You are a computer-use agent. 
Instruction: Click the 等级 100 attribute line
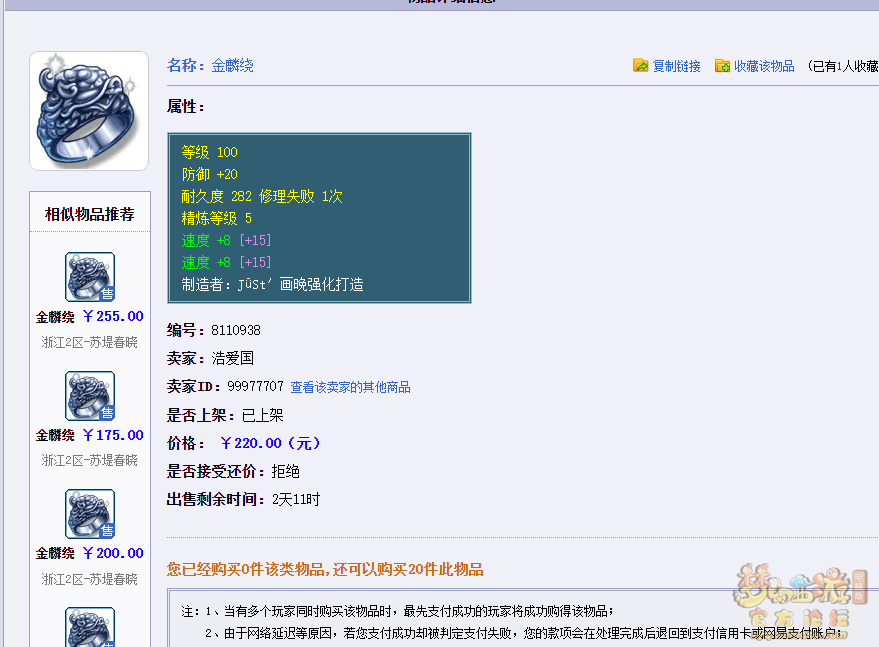pyautogui.click(x=209, y=152)
